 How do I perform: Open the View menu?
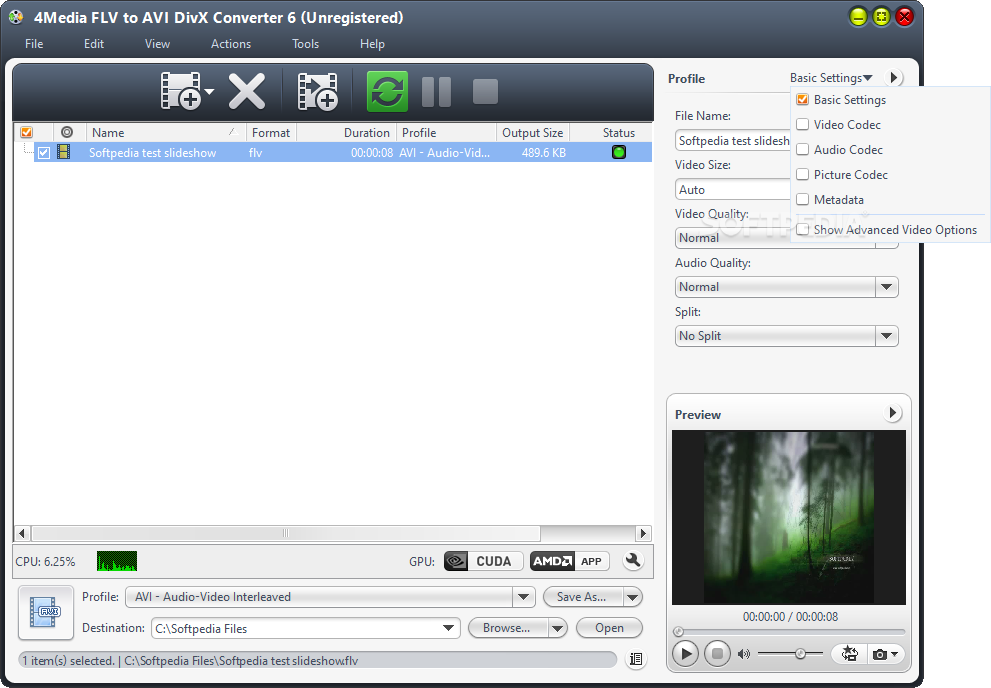(x=157, y=44)
